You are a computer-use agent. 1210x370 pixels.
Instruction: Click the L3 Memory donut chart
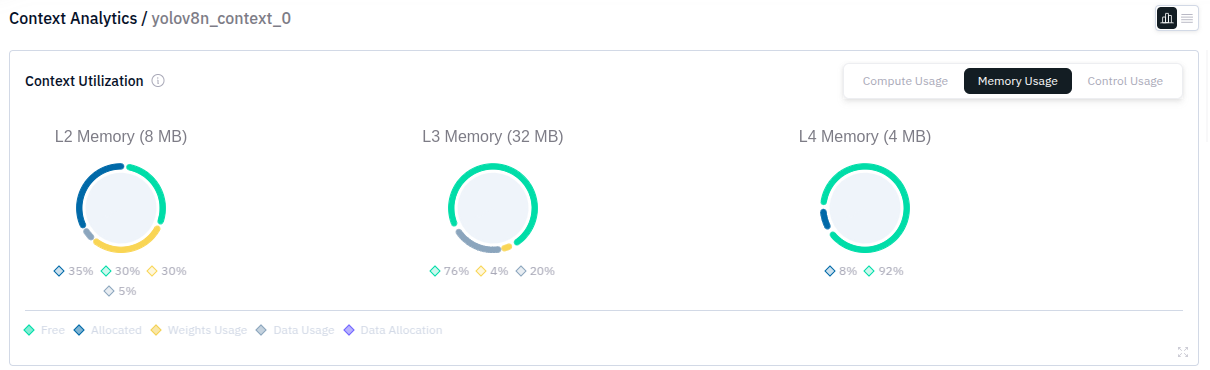point(493,208)
